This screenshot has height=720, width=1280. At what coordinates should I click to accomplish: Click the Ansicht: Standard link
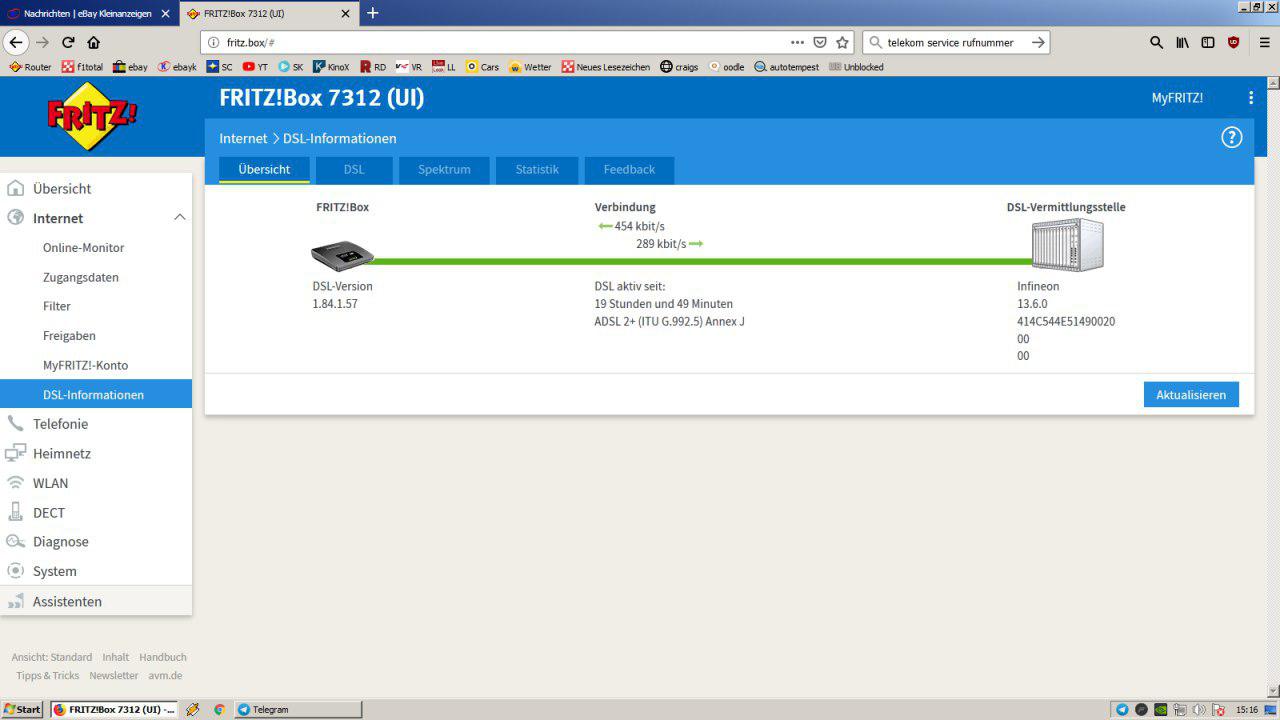point(51,657)
